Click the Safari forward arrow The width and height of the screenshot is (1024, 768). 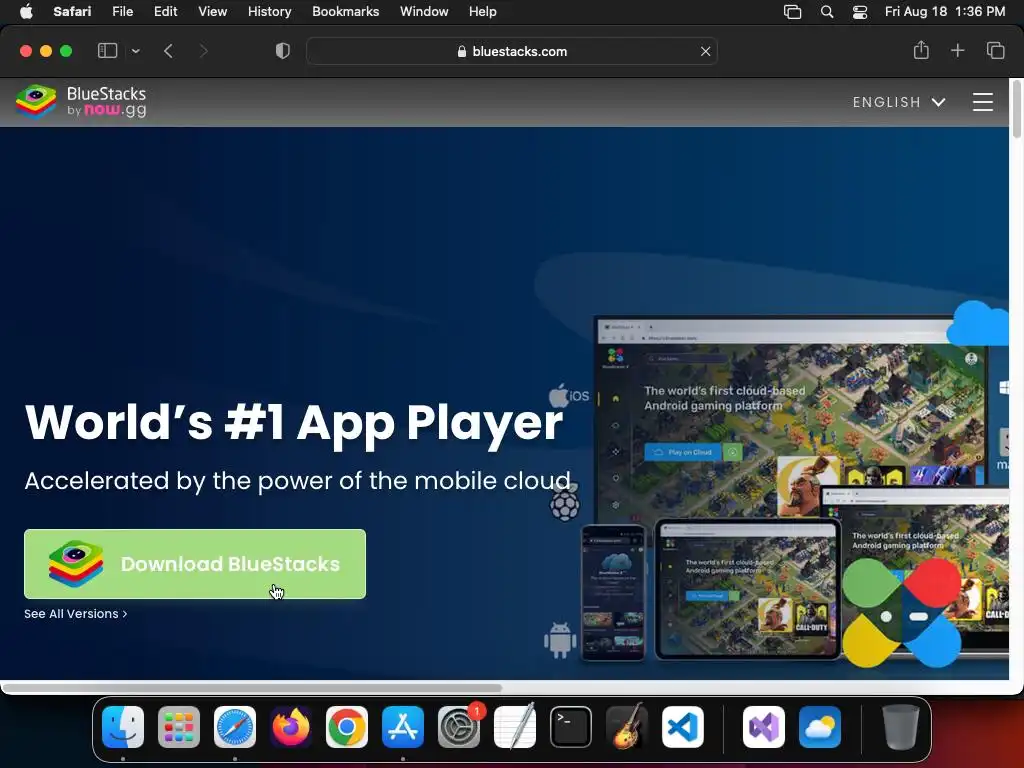pos(203,51)
